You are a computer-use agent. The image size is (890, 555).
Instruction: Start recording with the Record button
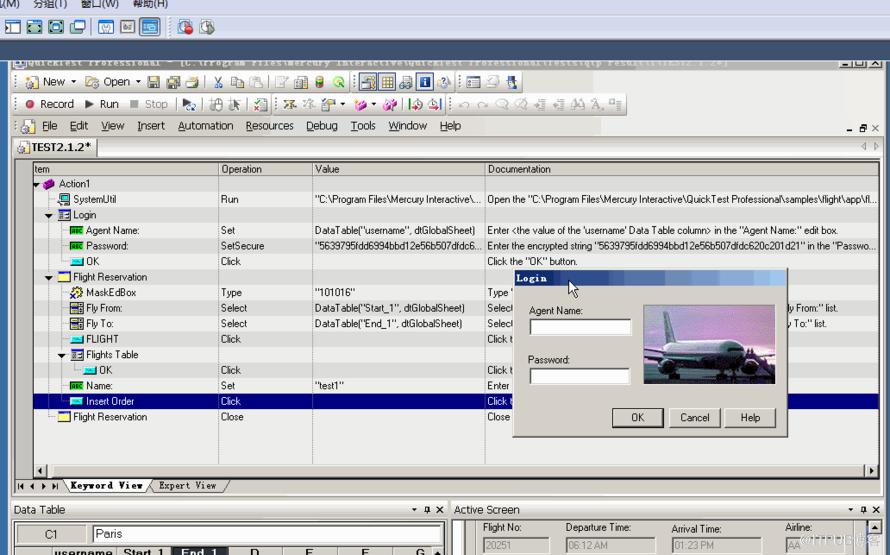tap(49, 104)
